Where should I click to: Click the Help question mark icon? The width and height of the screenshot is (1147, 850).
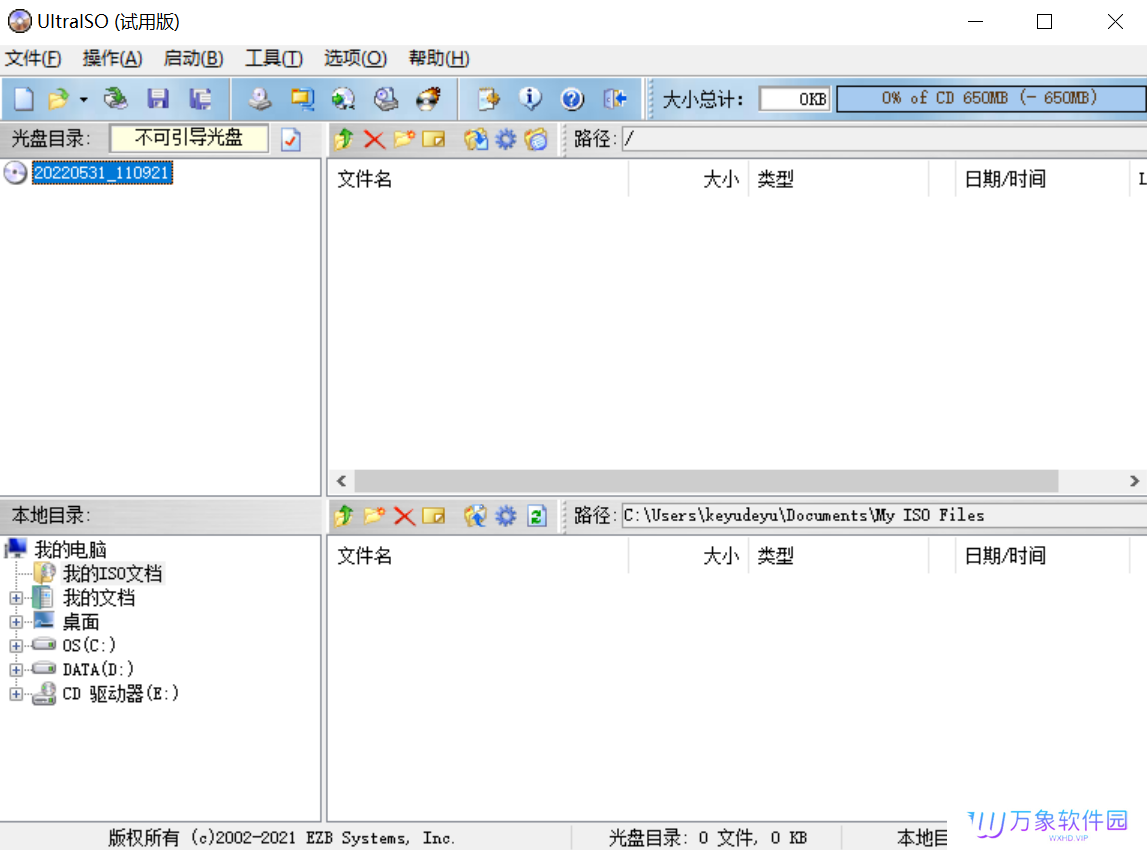tap(572, 99)
